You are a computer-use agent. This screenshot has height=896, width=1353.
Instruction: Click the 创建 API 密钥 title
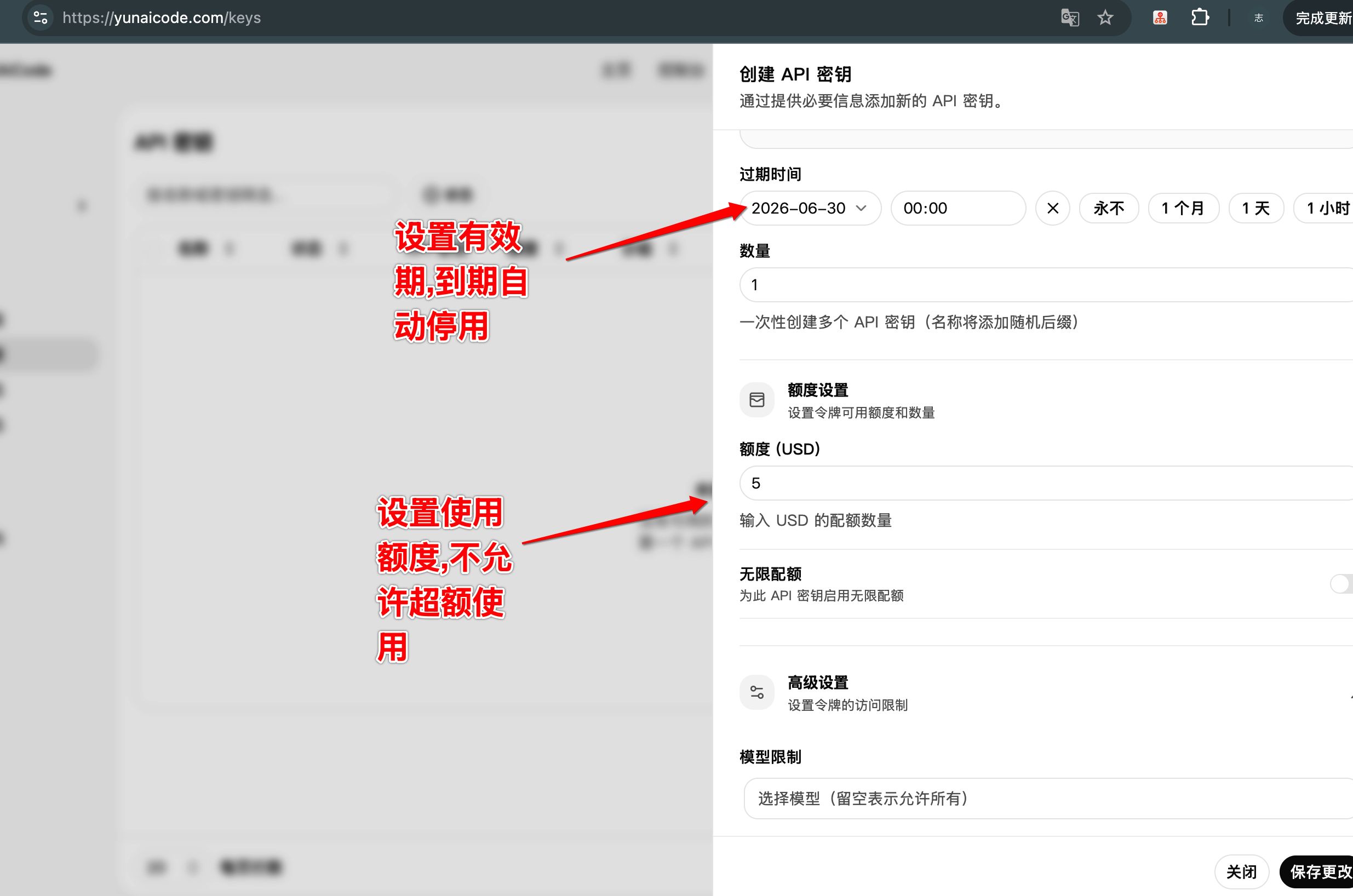(795, 74)
